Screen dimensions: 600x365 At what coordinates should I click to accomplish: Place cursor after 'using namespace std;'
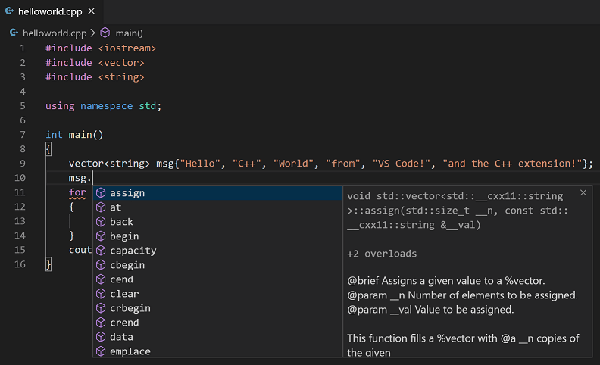(x=162, y=106)
